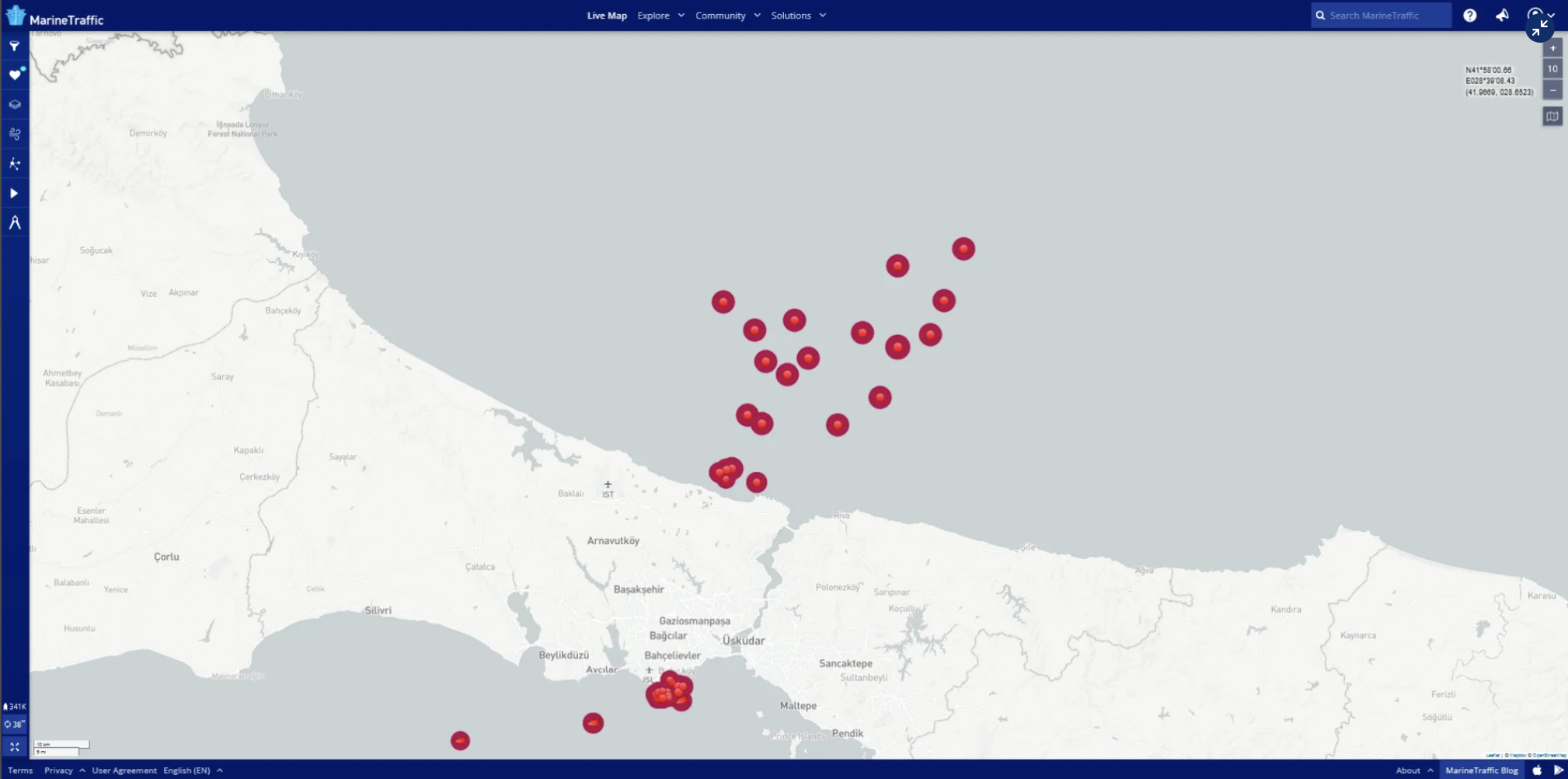The height and width of the screenshot is (779, 1568).
Task: Select the Live Map menu item
Action: (x=606, y=16)
